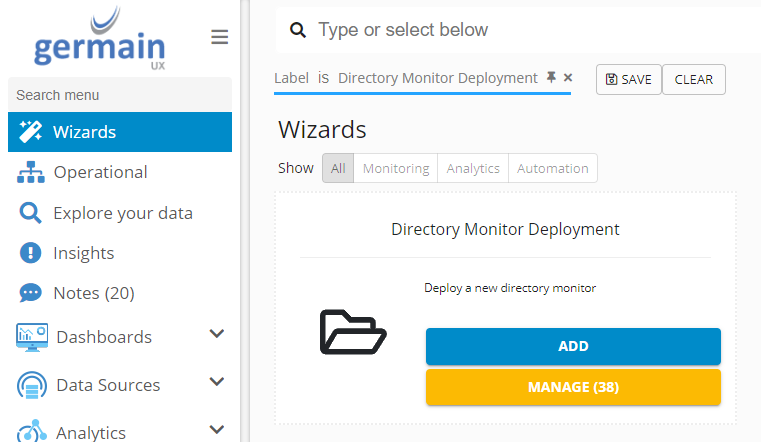The image size is (761, 442).
Task: Click the Wizards magic wand icon
Action: click(31, 132)
